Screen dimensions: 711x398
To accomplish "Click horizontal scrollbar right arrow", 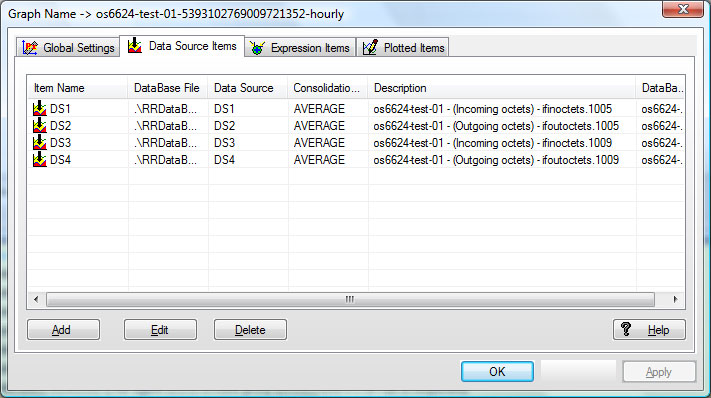I will [676, 299].
